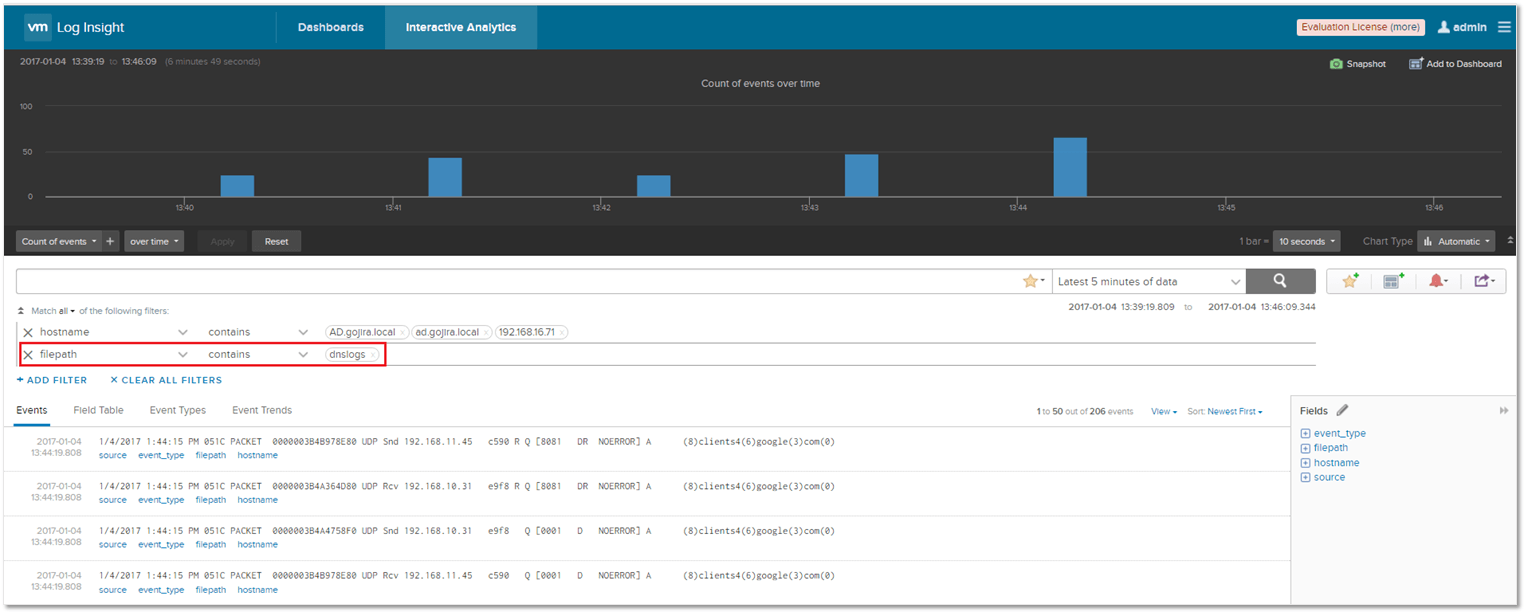
Task: Click the vm Log Insight logo
Action: (x=75, y=27)
